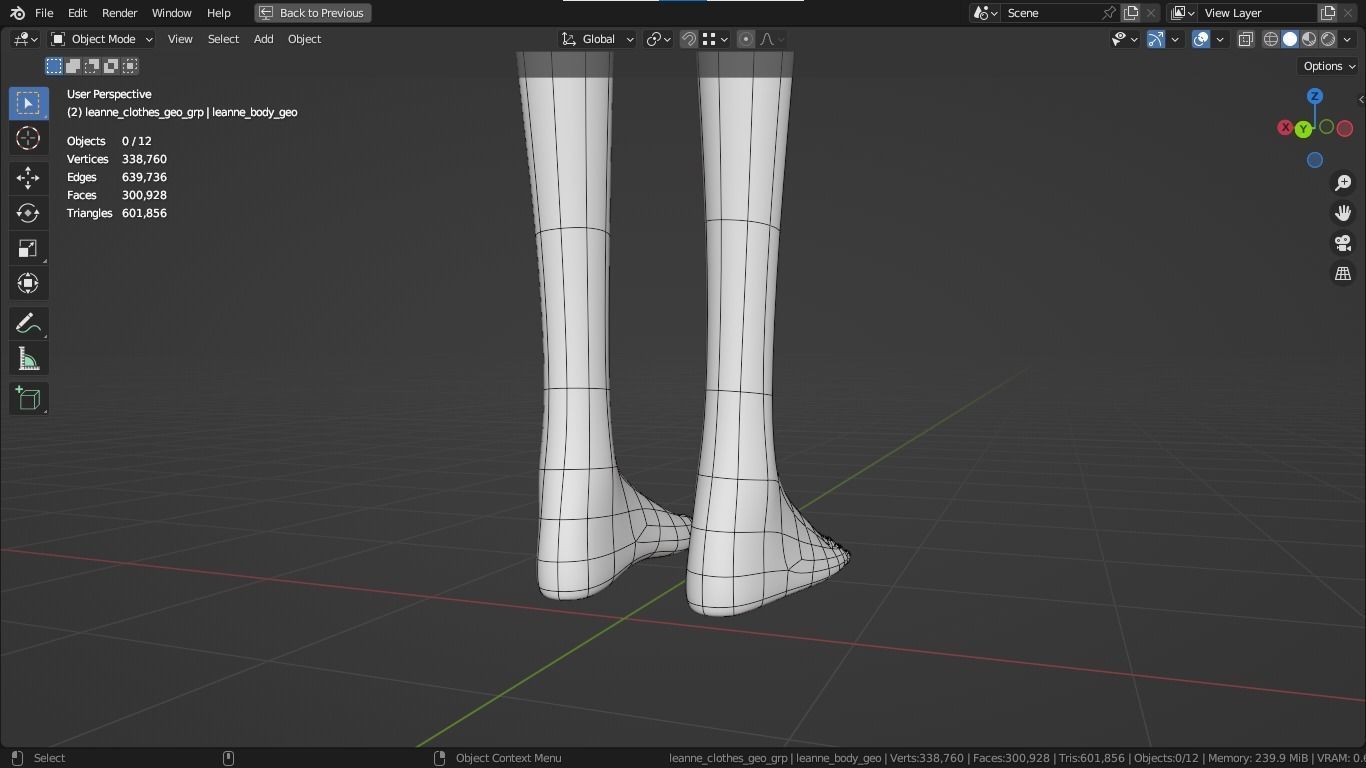The width and height of the screenshot is (1366, 768).
Task: Choose the subtract selection mode icon
Action: click(x=92, y=66)
